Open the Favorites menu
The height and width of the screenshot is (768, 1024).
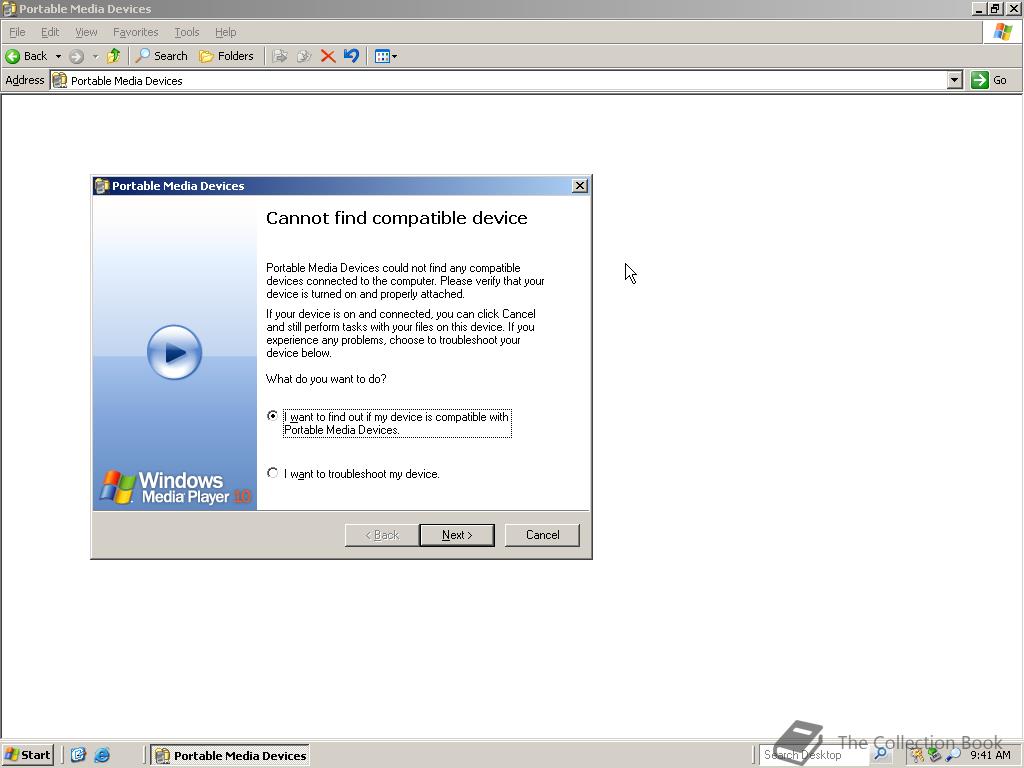(x=136, y=32)
